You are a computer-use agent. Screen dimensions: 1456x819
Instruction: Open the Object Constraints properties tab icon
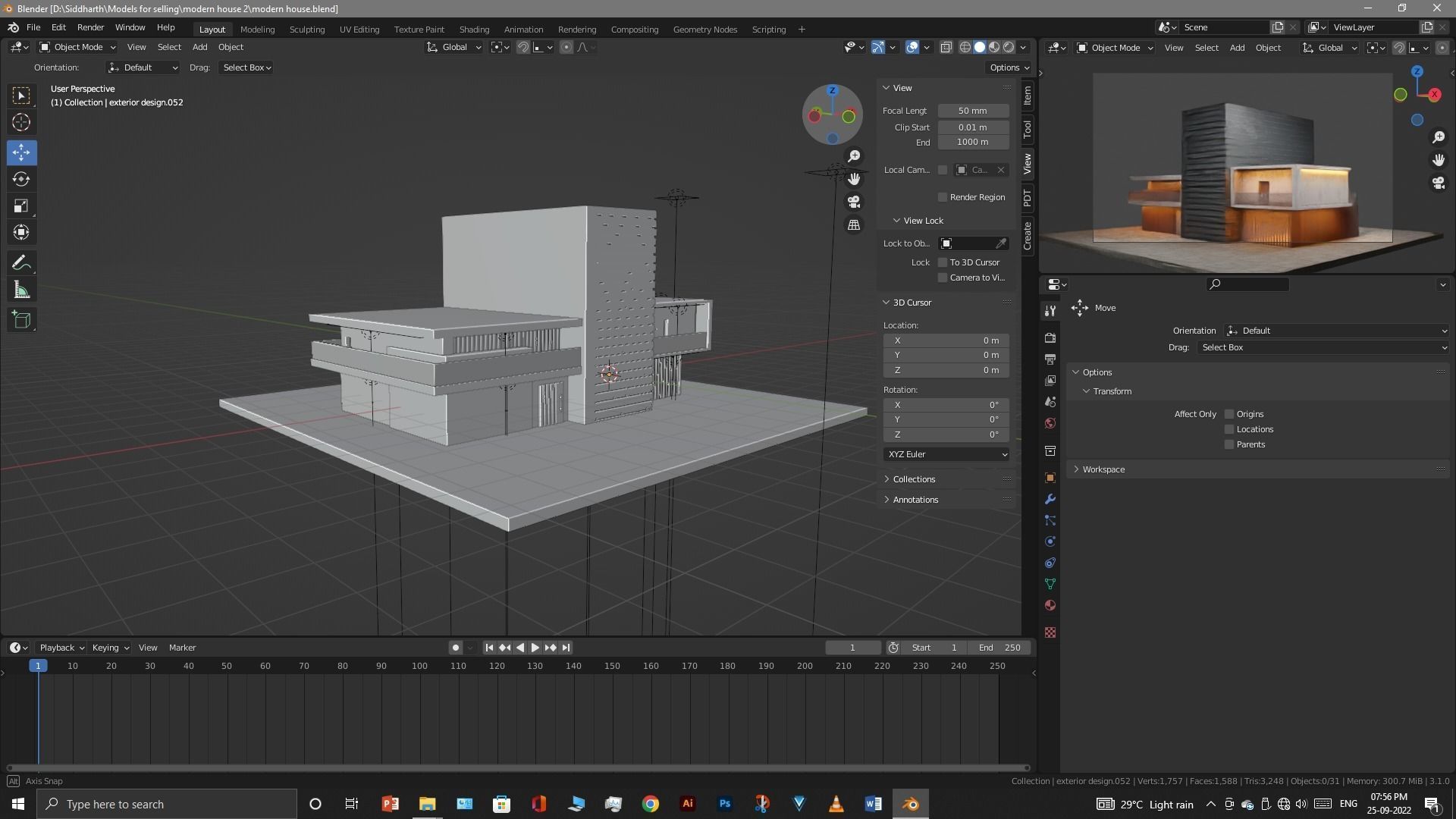click(1050, 563)
